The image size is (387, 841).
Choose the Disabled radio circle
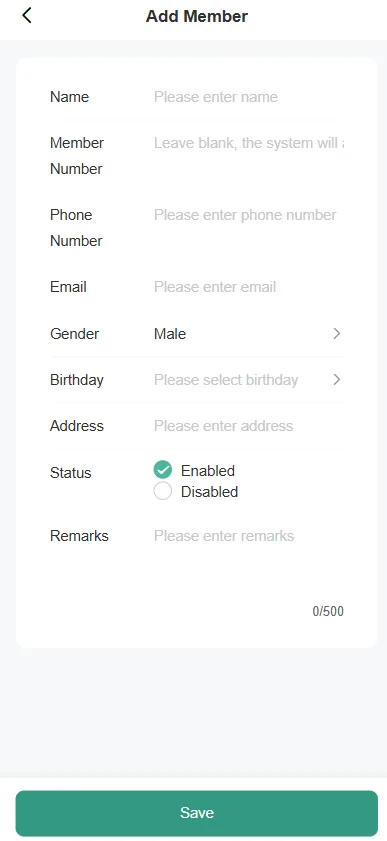(x=162, y=491)
